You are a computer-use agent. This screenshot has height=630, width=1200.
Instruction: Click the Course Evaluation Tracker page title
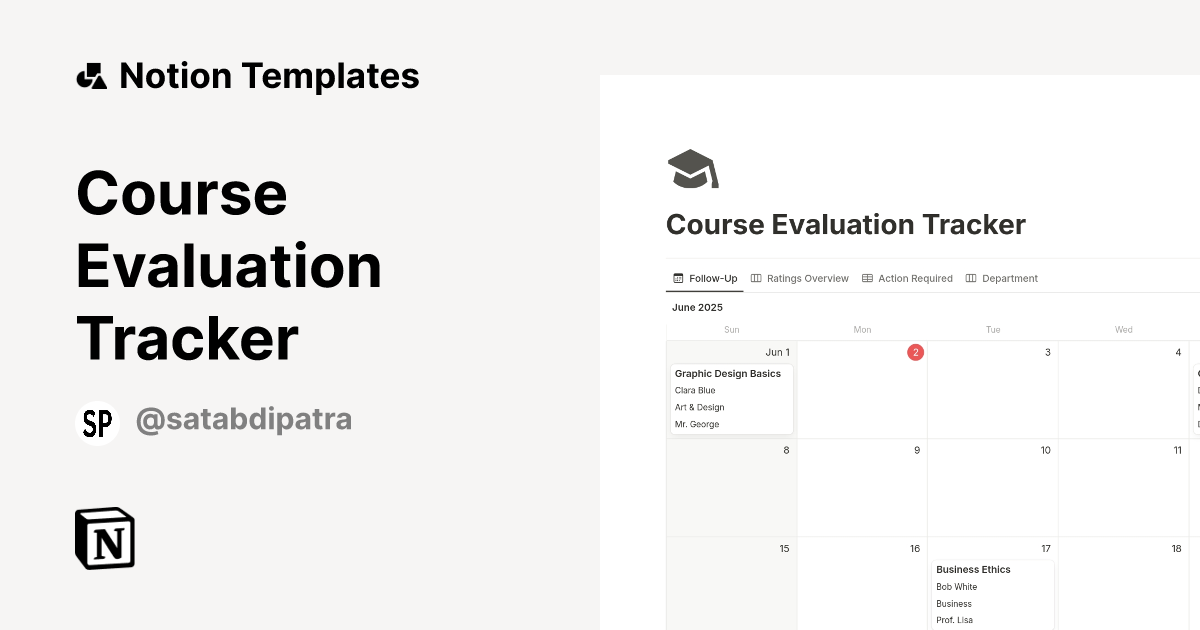pyautogui.click(x=845, y=224)
